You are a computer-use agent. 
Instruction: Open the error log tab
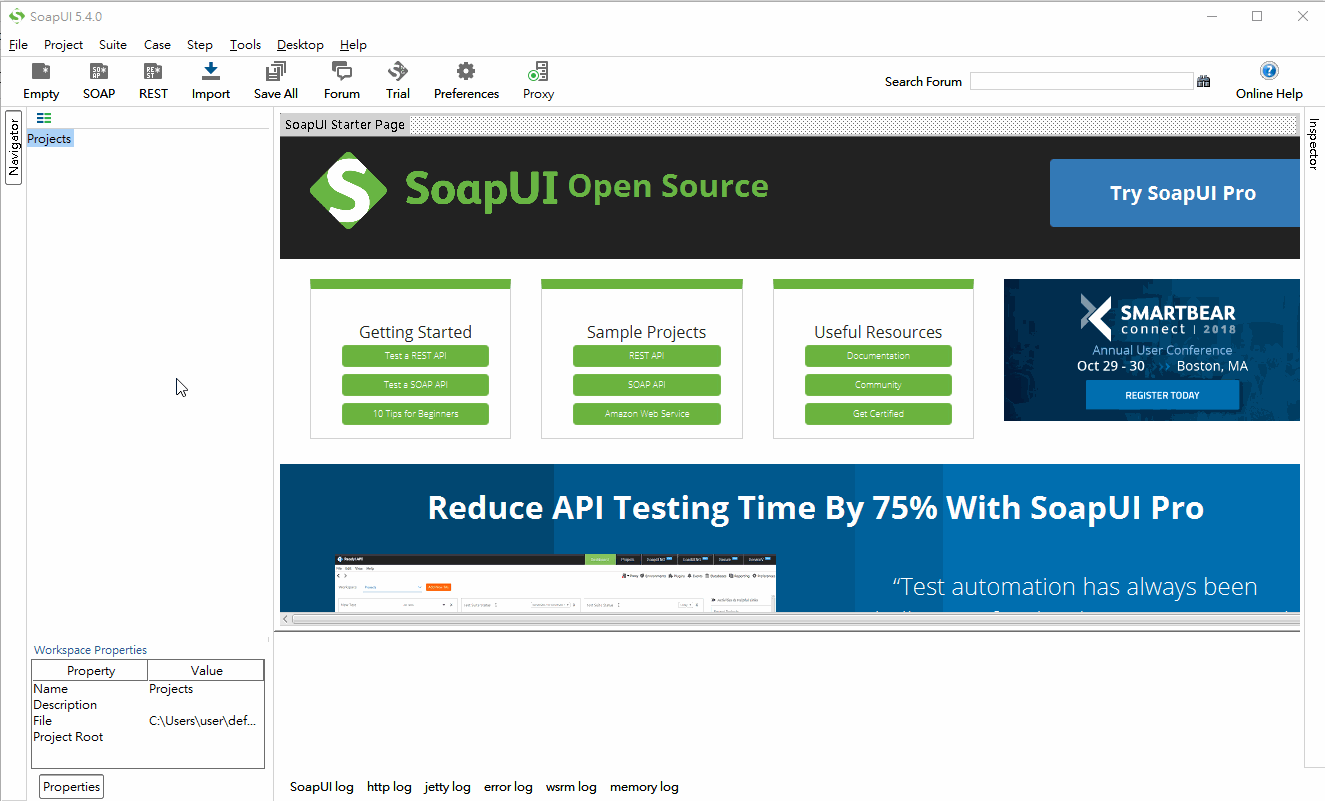508,787
